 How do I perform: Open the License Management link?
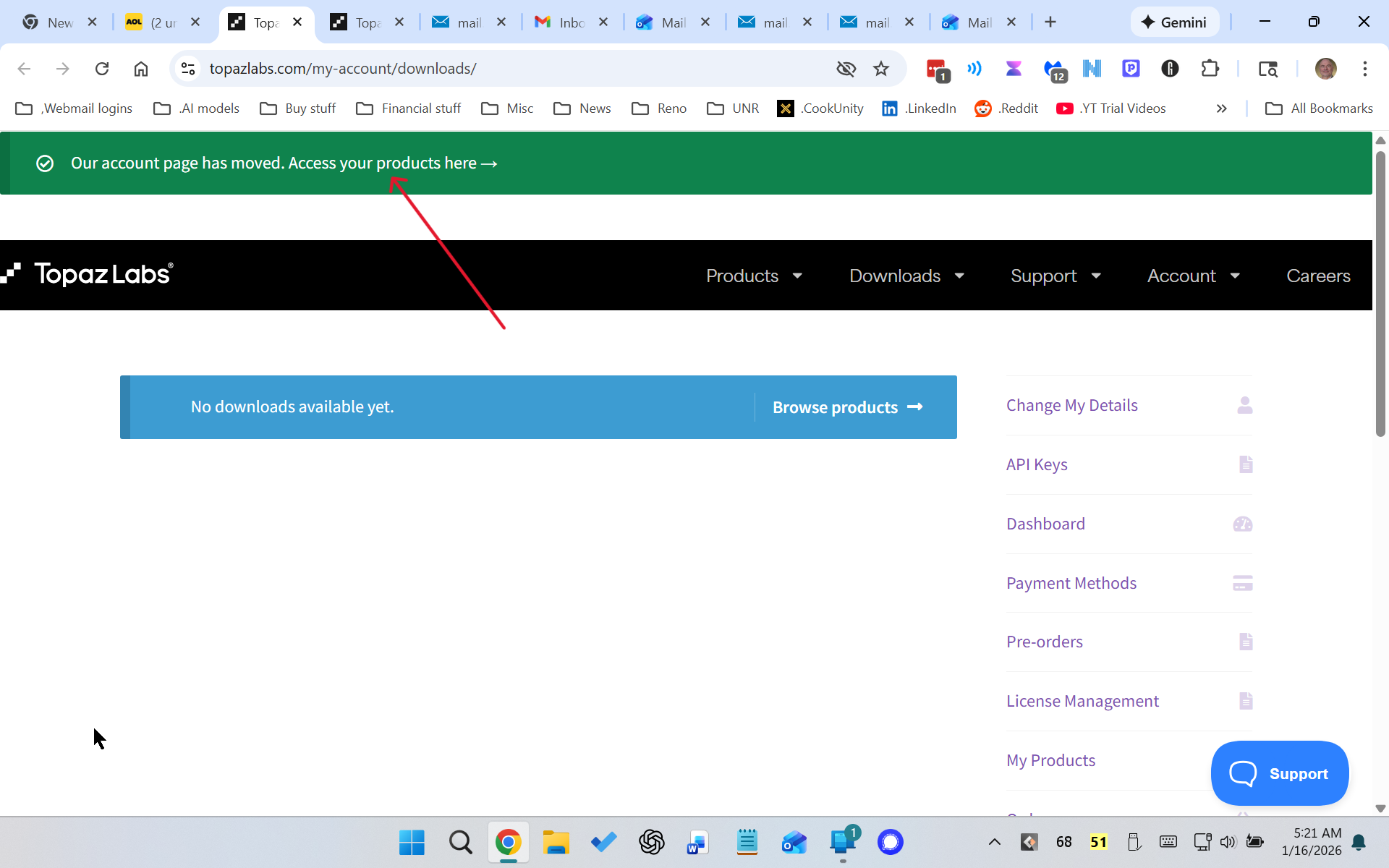click(1082, 701)
